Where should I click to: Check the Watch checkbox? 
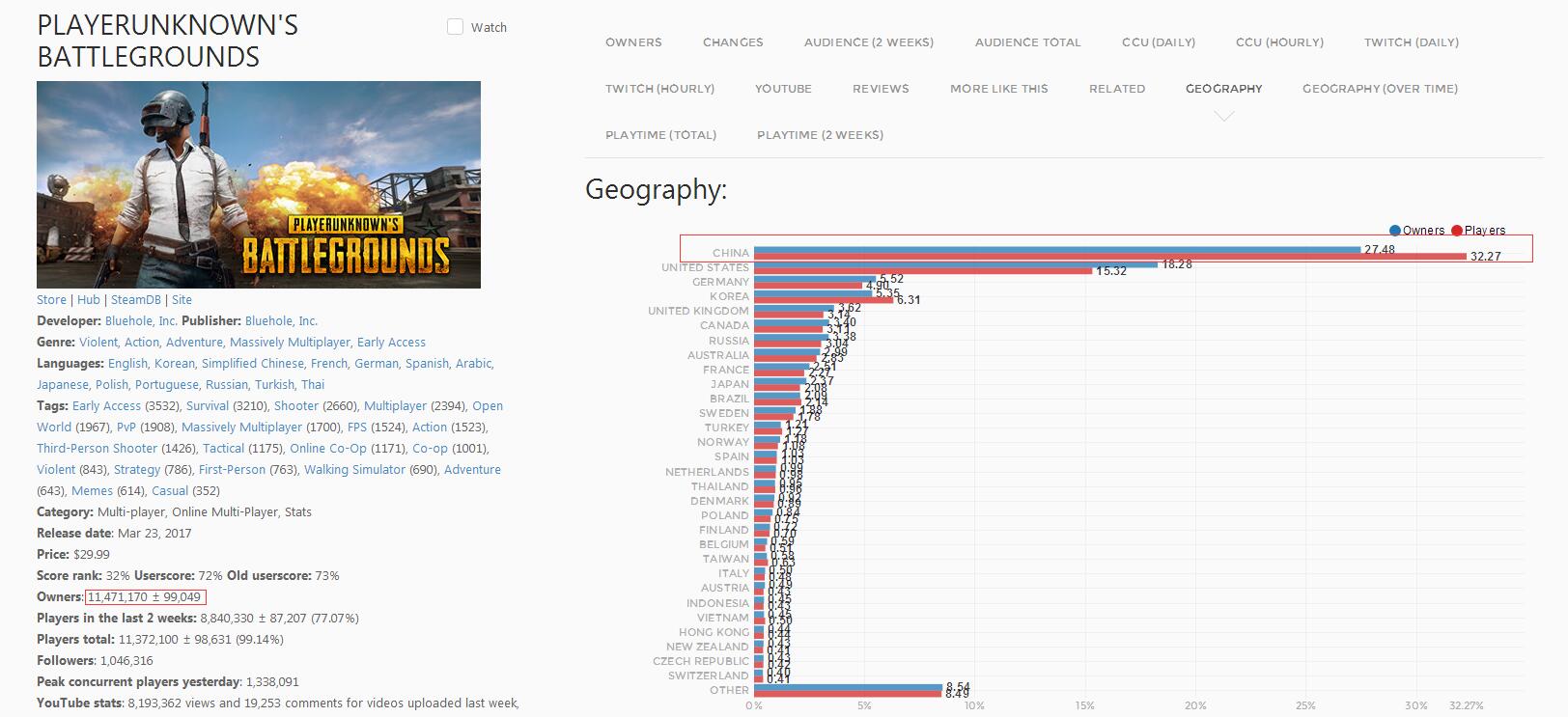tap(455, 27)
